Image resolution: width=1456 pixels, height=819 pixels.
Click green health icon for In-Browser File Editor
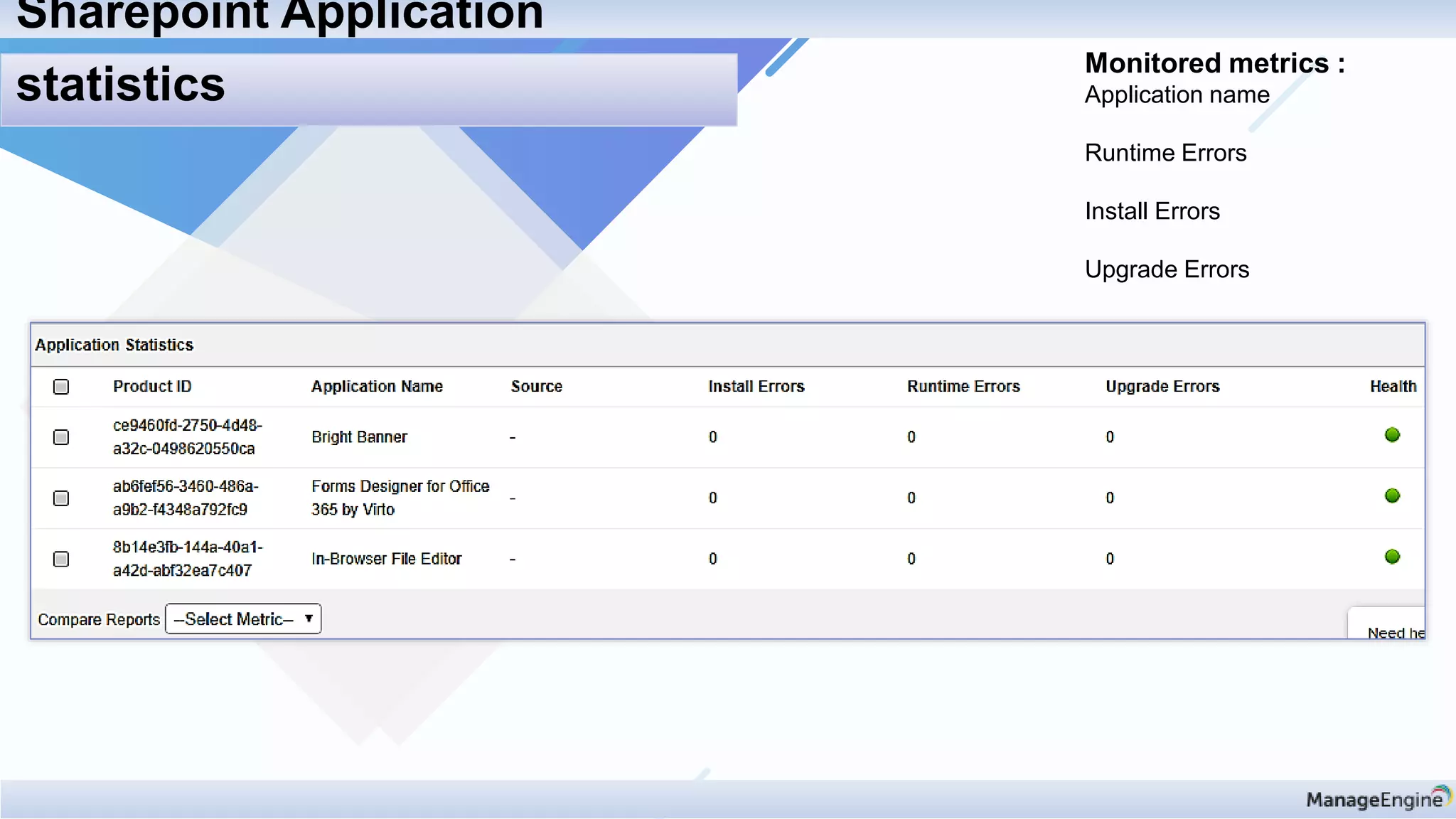1393,557
